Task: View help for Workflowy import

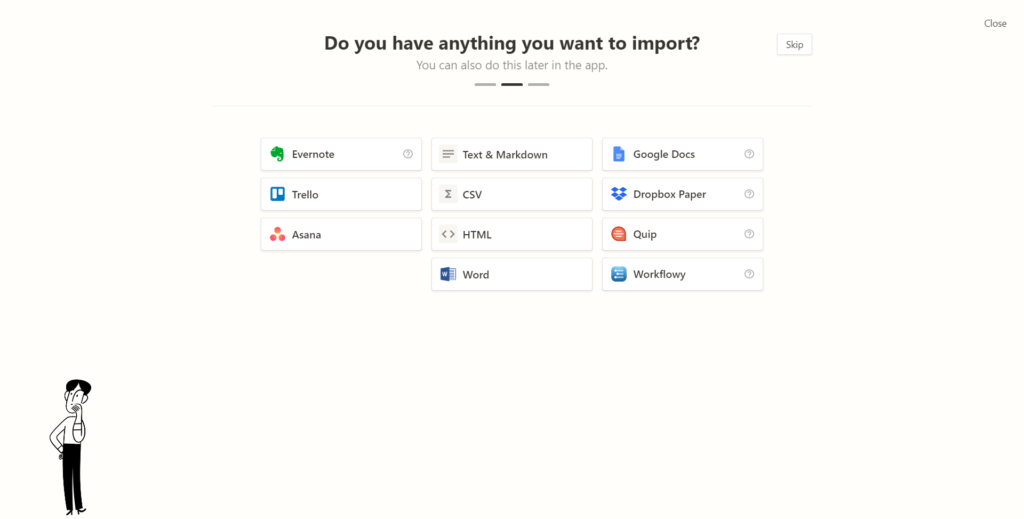Action: (749, 274)
